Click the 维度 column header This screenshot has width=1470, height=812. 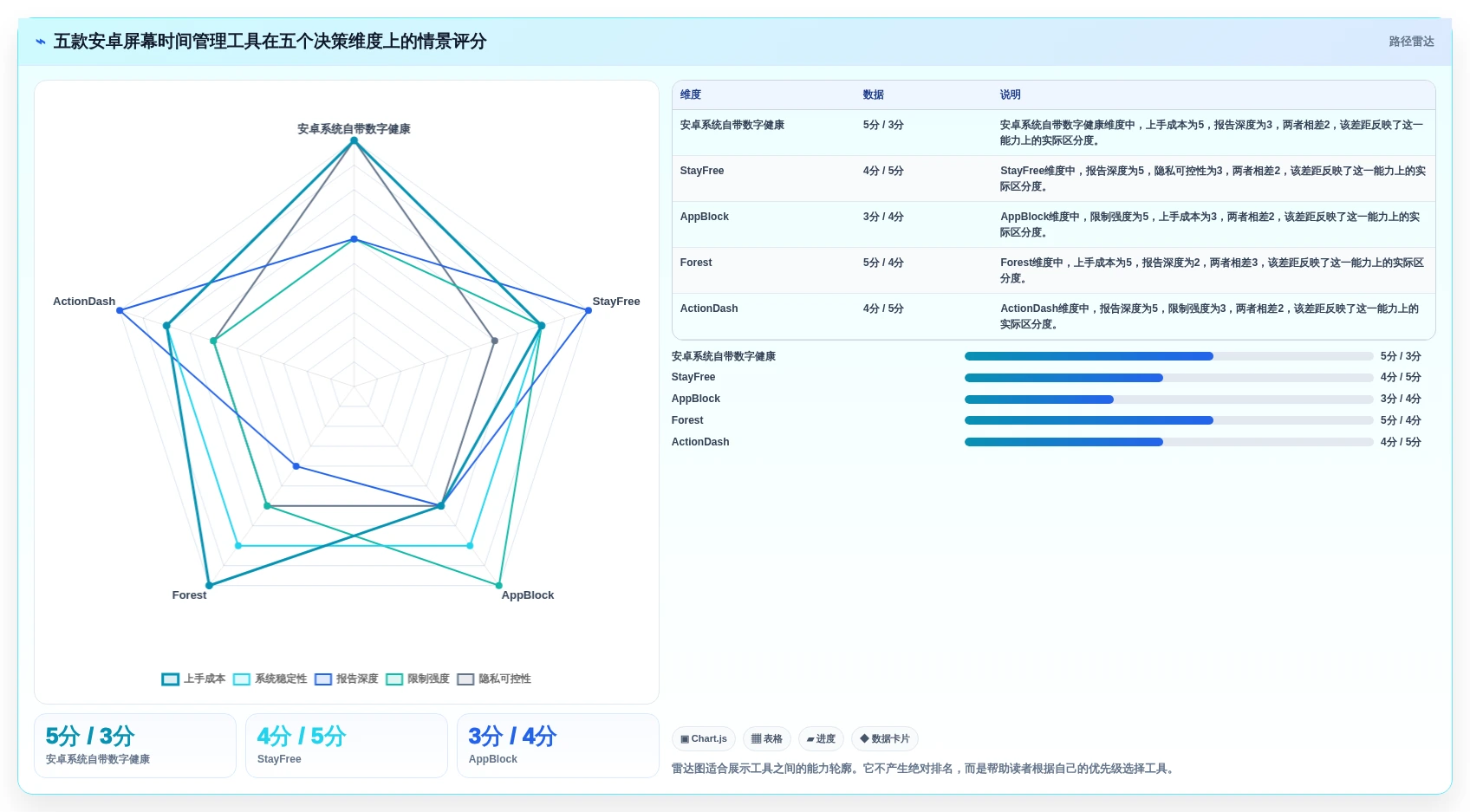click(x=691, y=95)
